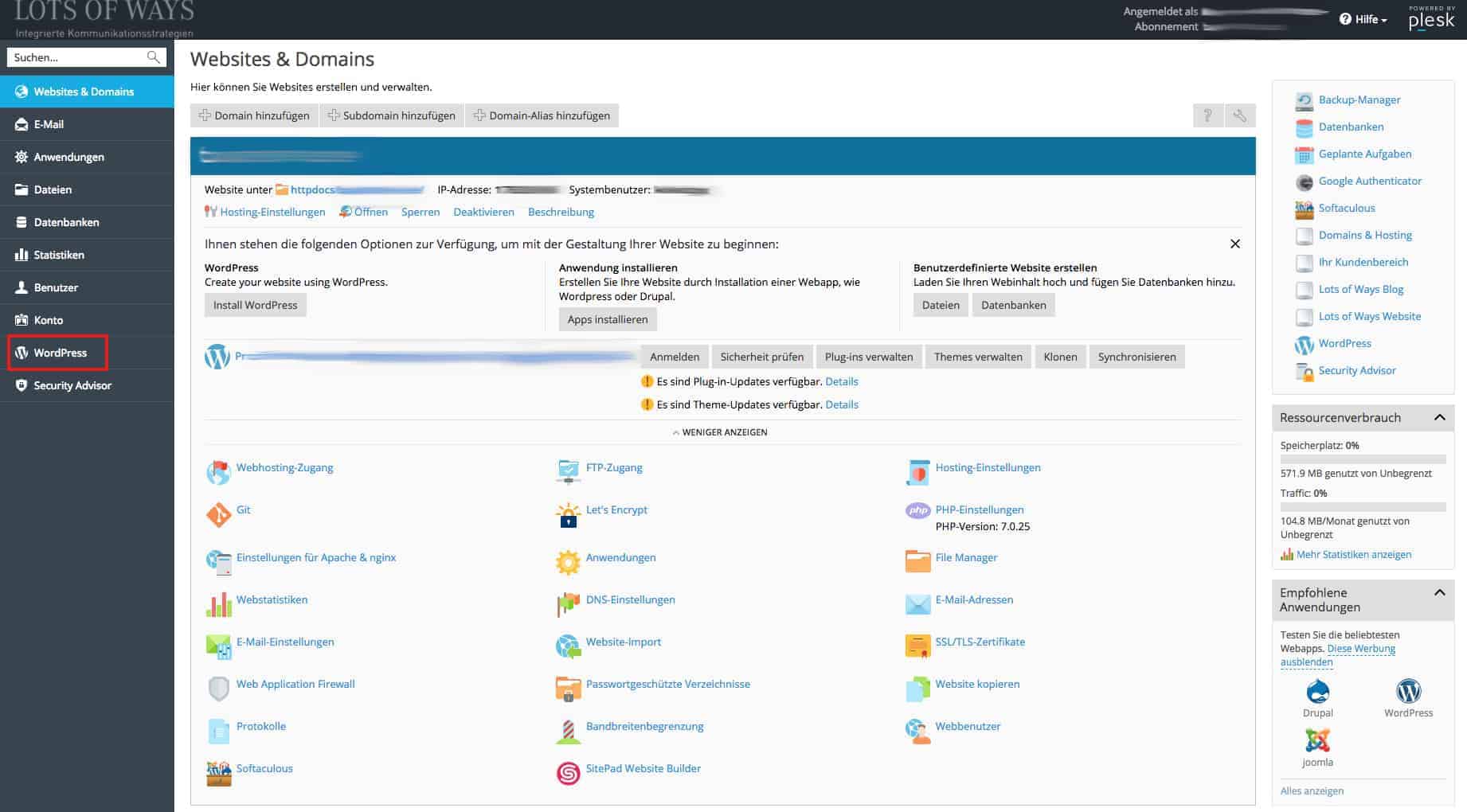Click Alles anzeigen link
This screenshot has width=1467, height=812.
click(x=1312, y=791)
